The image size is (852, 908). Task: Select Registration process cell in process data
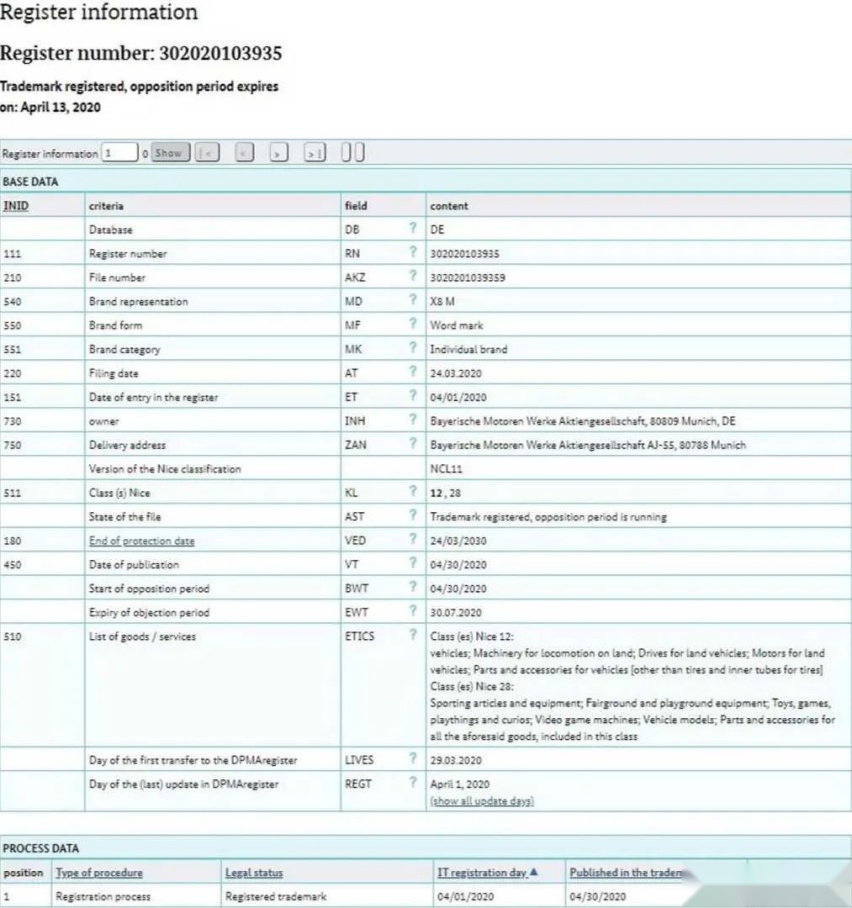[x=103, y=896]
